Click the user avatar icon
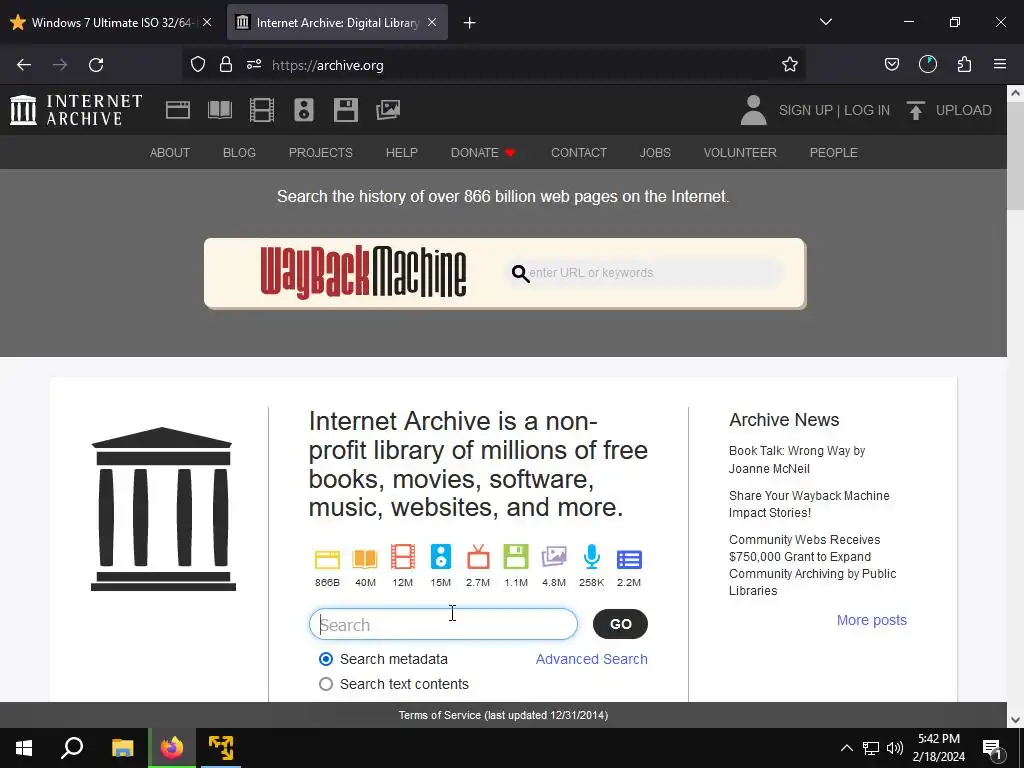Screen dimensions: 1024x768 (x=753, y=110)
